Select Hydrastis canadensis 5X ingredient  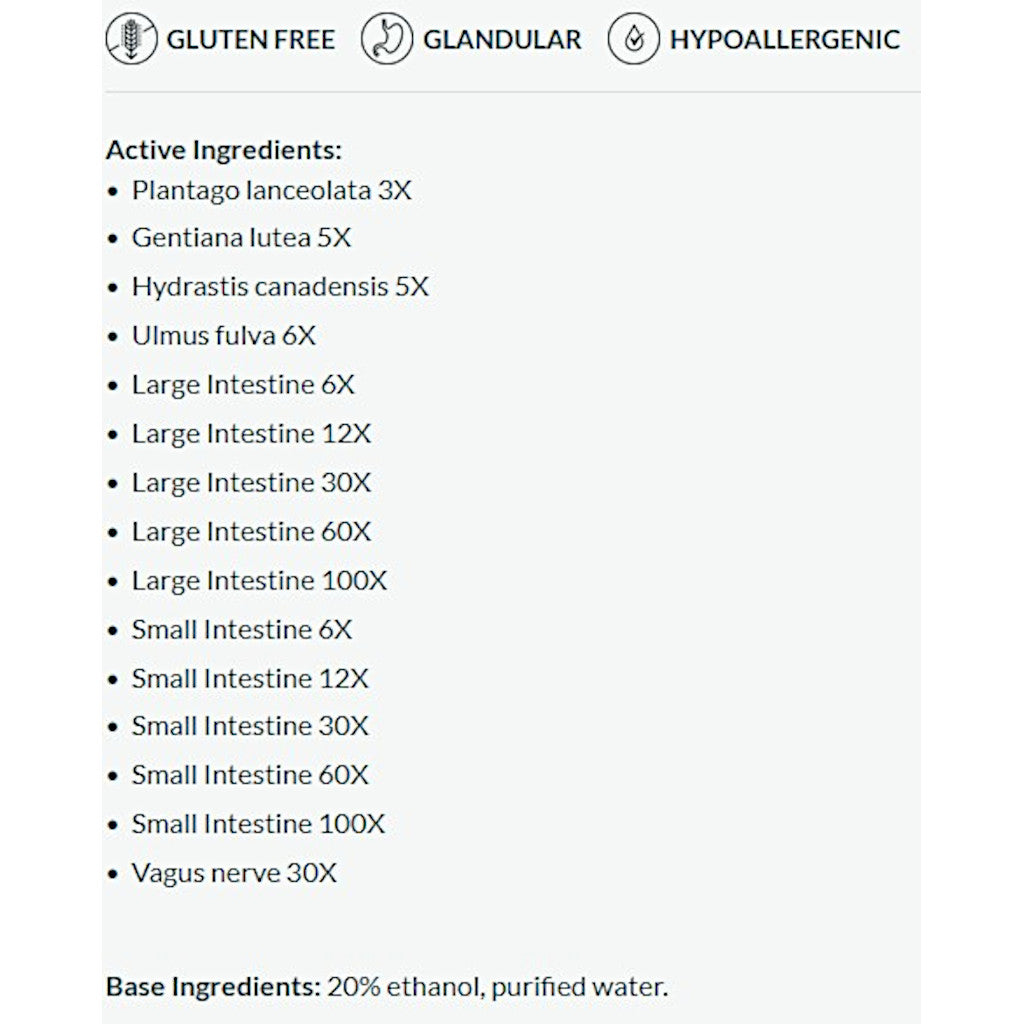coord(280,287)
